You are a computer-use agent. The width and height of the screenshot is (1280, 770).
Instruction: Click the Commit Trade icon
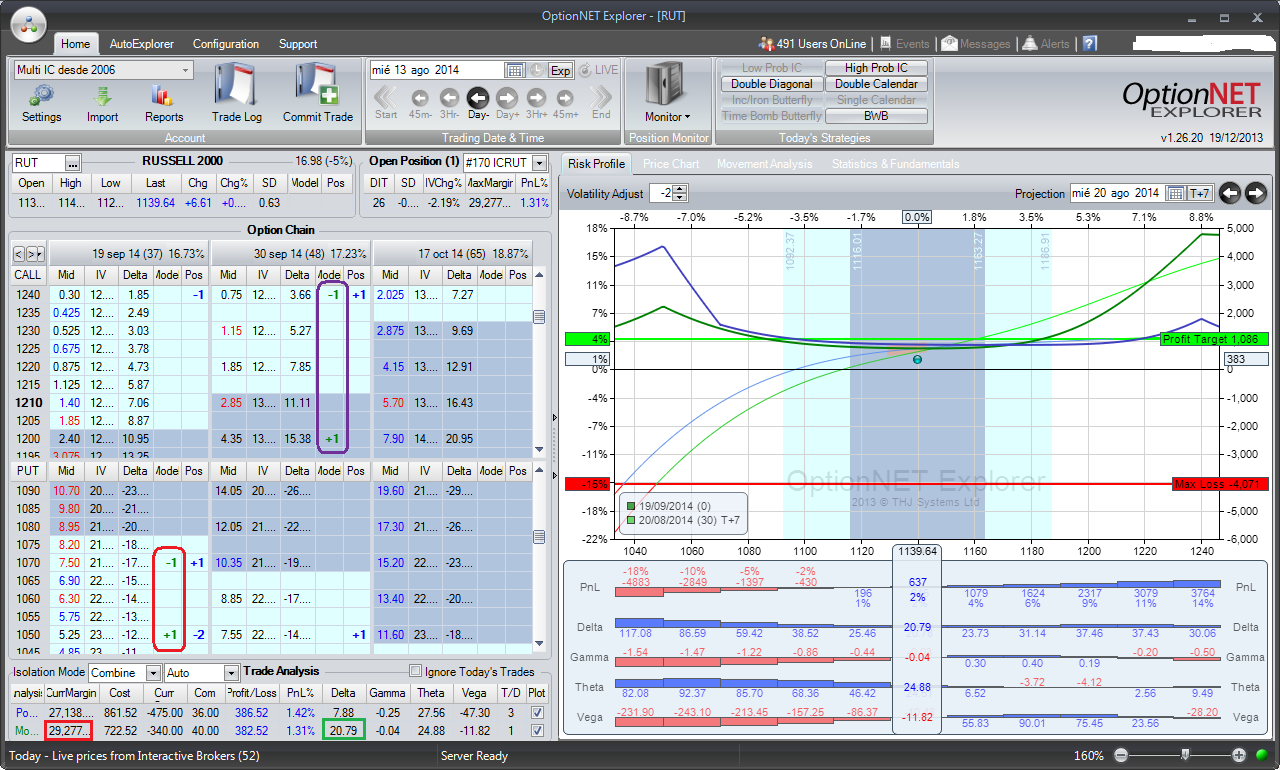tap(318, 88)
